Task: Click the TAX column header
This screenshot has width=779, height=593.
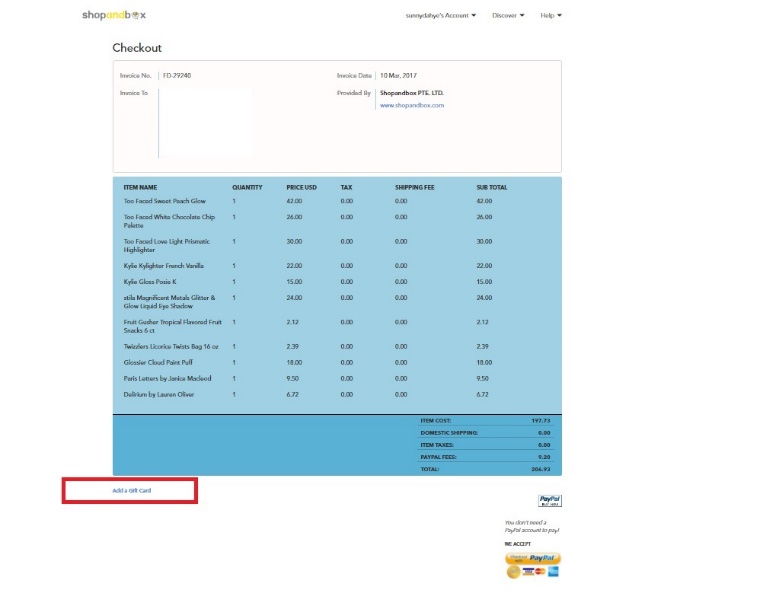Action: click(x=346, y=188)
